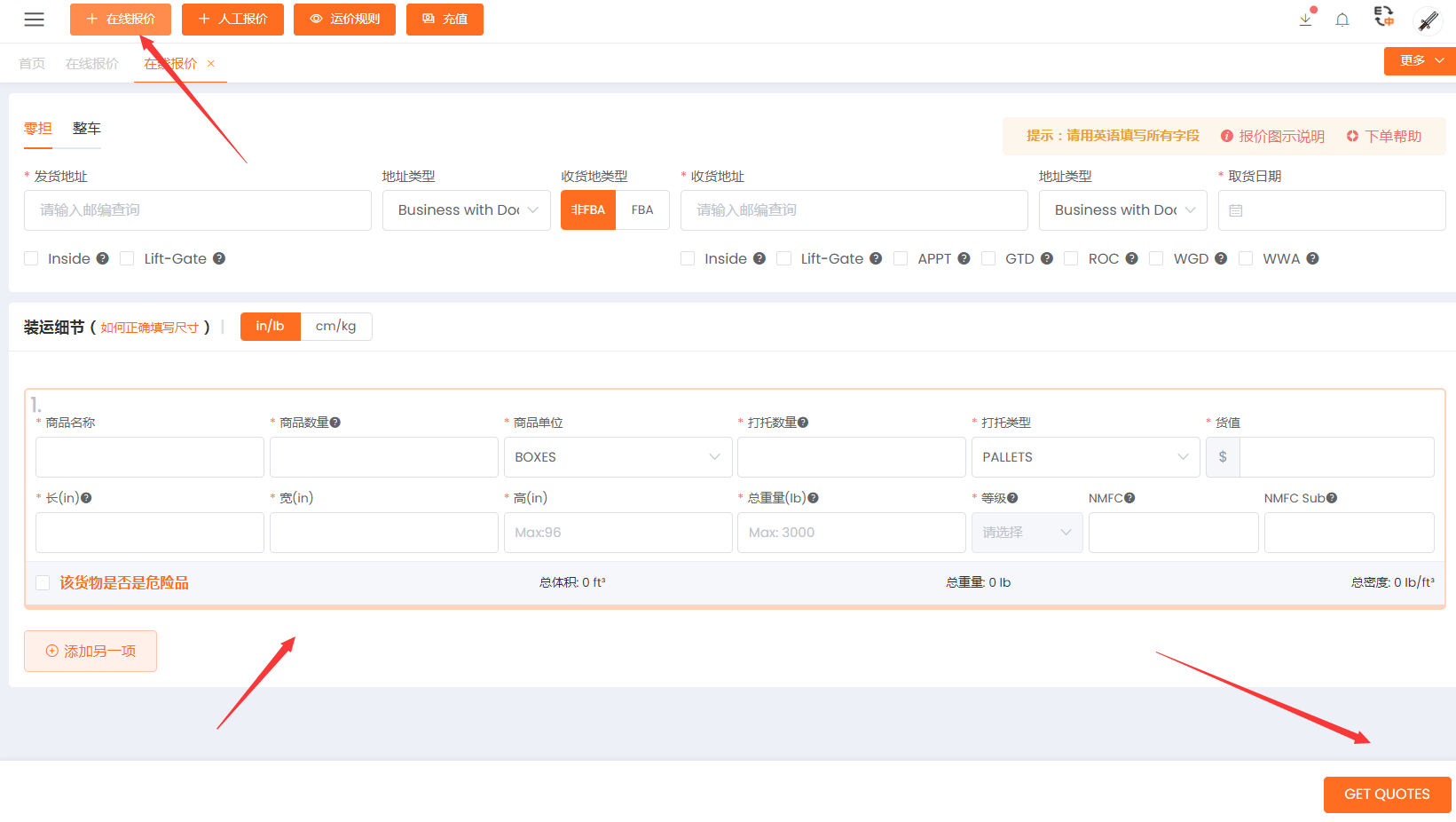This screenshot has width=1456, height=822.
Task: Click help icon next to 打托数量
Action: tap(803, 423)
